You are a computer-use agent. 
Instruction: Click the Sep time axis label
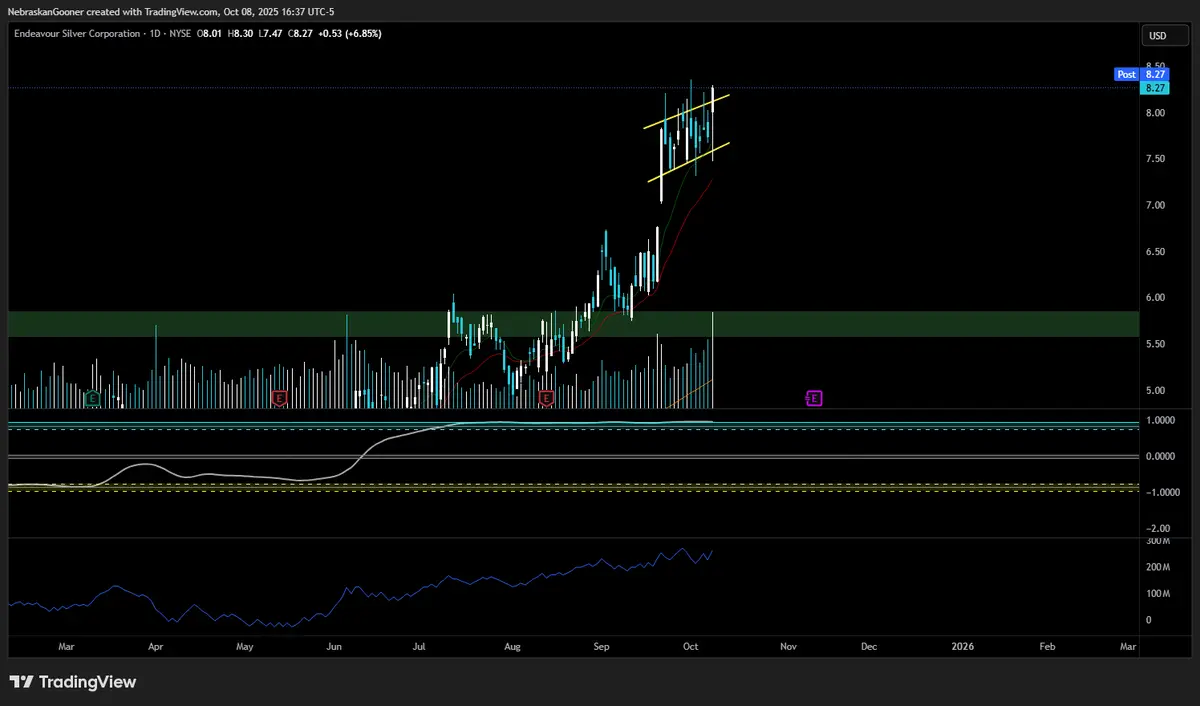click(x=601, y=647)
